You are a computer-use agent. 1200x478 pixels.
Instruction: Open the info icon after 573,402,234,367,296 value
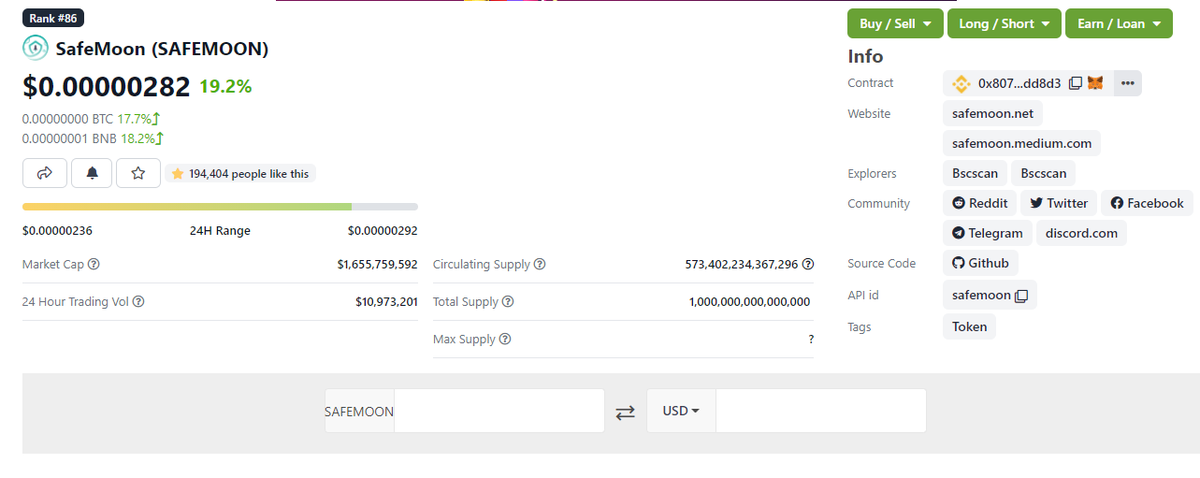point(808,265)
